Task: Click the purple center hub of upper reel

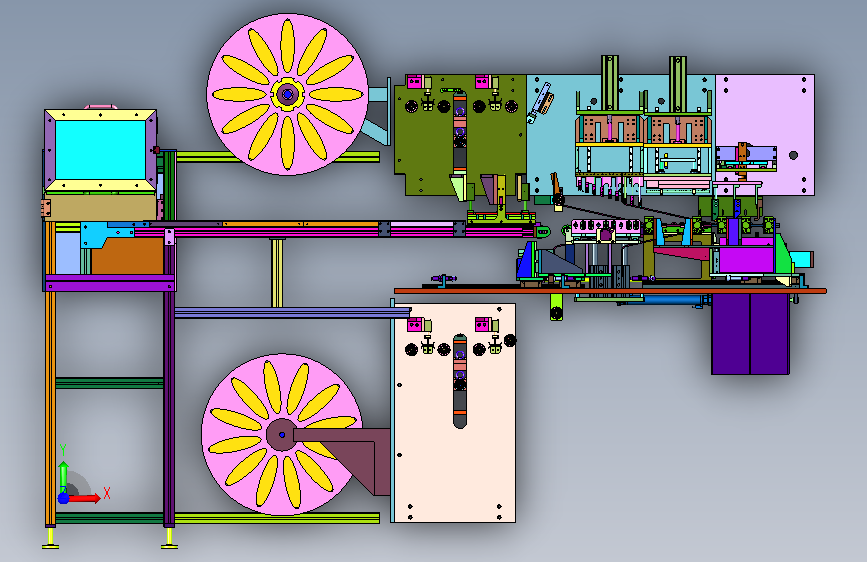Action: click(288, 95)
